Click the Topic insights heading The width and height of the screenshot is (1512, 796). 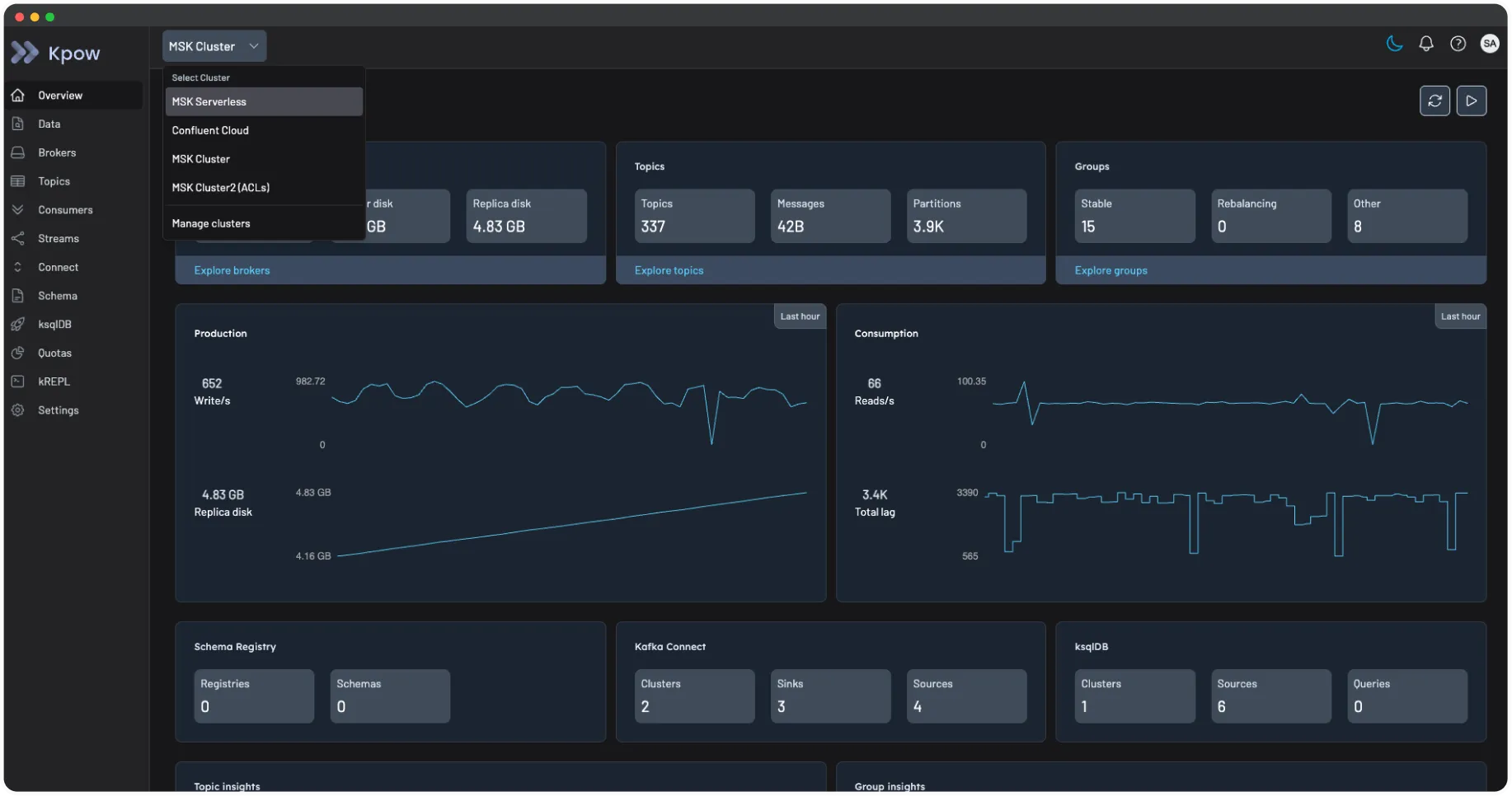pos(227,786)
